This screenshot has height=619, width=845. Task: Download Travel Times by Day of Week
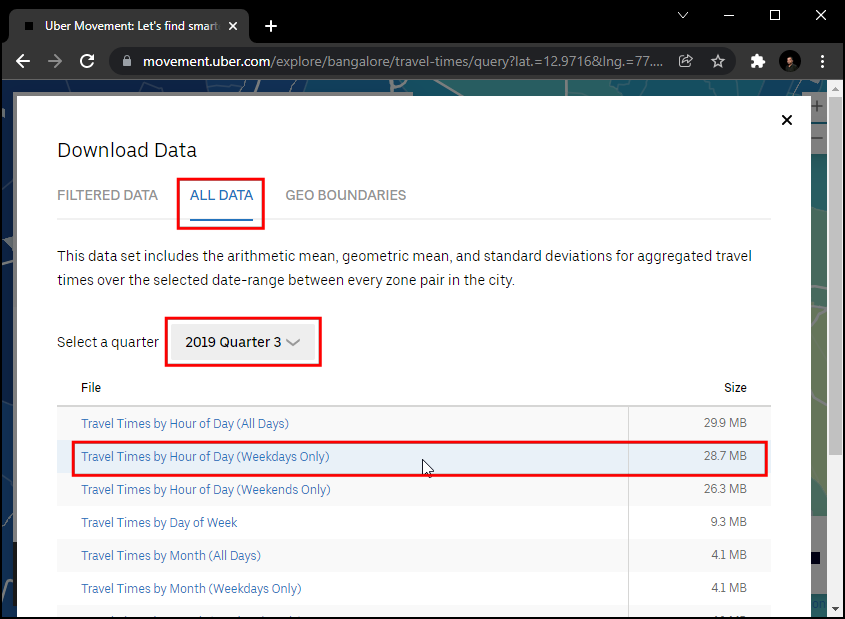pos(159,523)
